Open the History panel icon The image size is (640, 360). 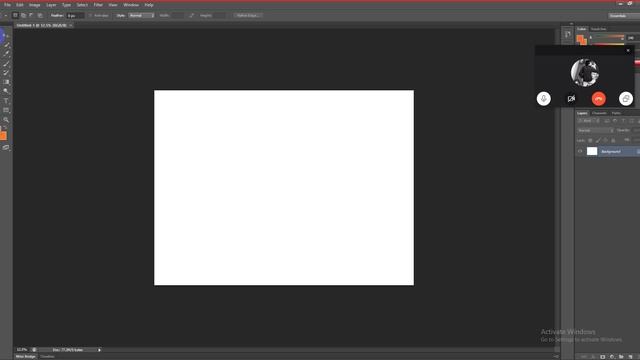pos(568,34)
